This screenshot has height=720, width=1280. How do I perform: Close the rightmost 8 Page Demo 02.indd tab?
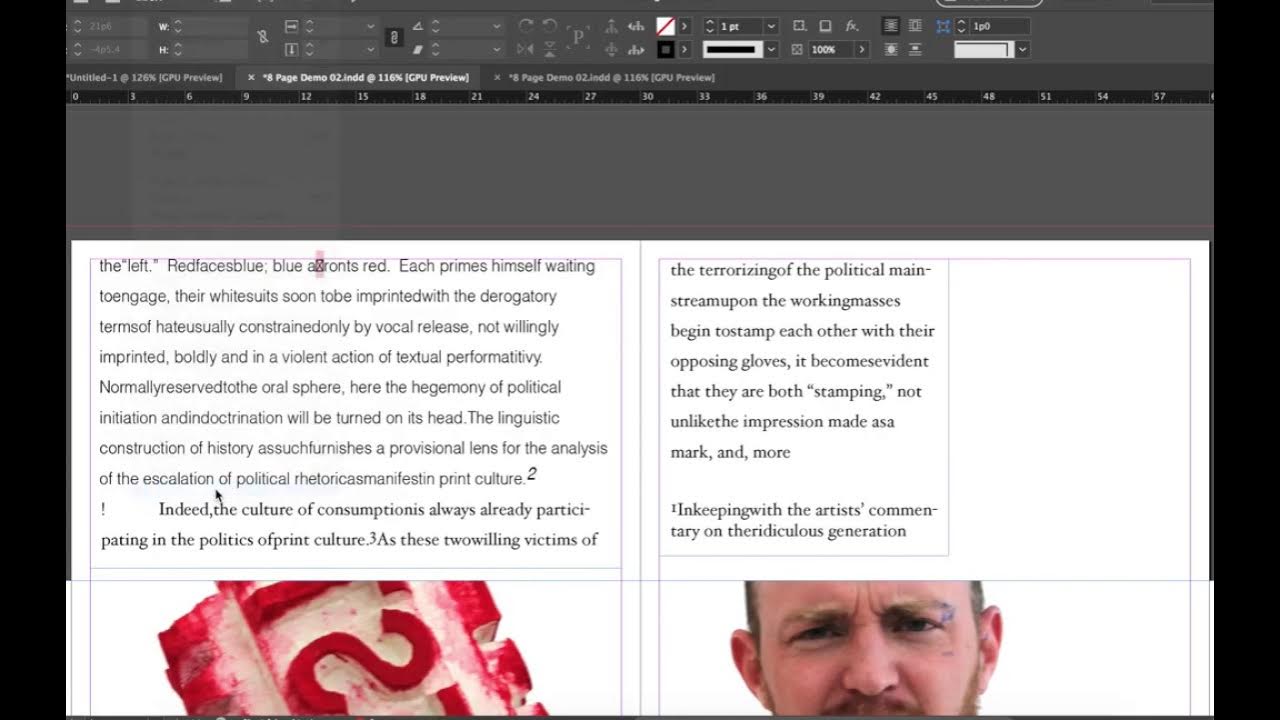tap(497, 77)
